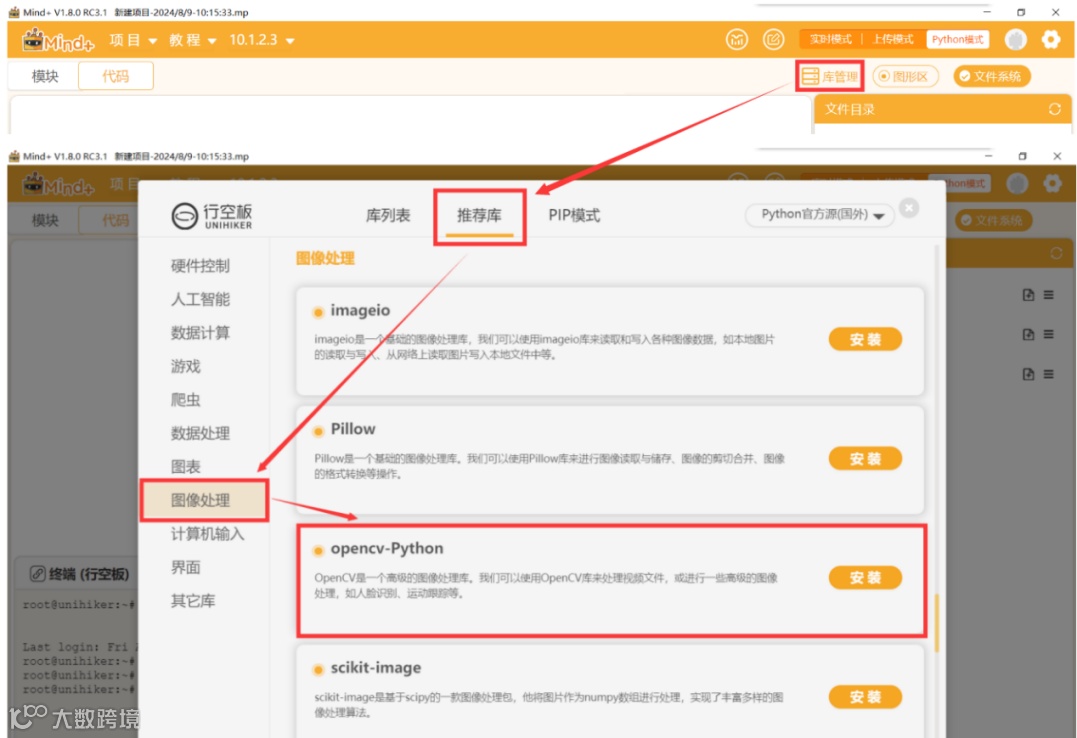Image resolution: width=1077 pixels, height=738 pixels.
Task: Click dimmed refresh icon in background file panel
Action: pos(1056,254)
